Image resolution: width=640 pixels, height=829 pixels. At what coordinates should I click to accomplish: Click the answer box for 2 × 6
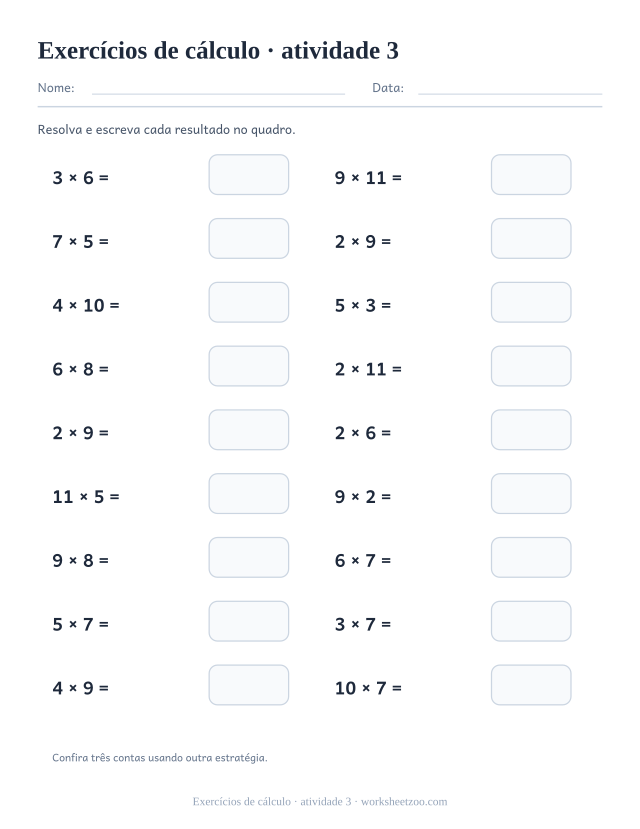pyautogui.click(x=531, y=430)
